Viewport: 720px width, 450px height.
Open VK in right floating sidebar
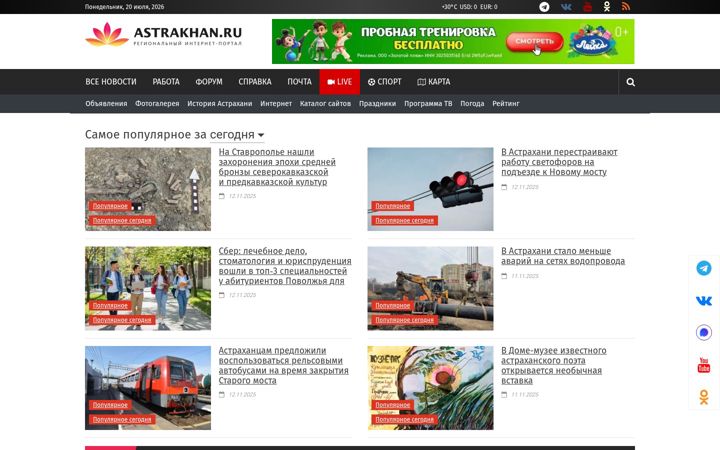click(x=703, y=301)
